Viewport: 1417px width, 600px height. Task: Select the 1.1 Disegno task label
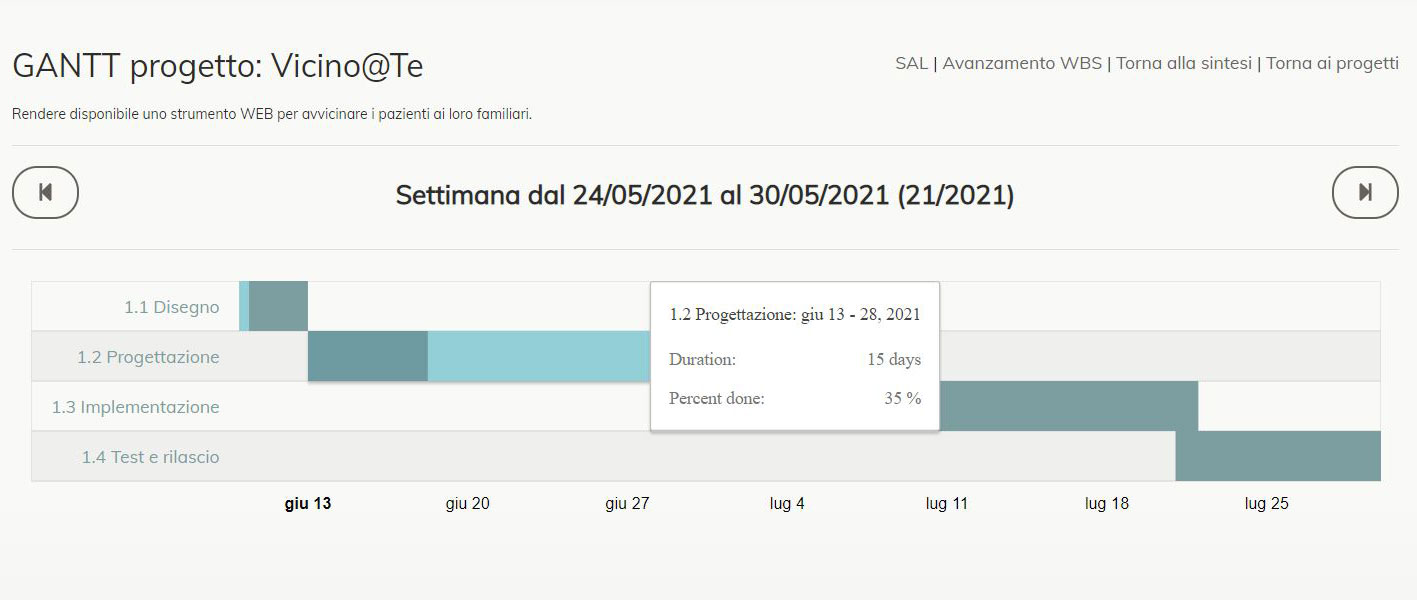(171, 307)
